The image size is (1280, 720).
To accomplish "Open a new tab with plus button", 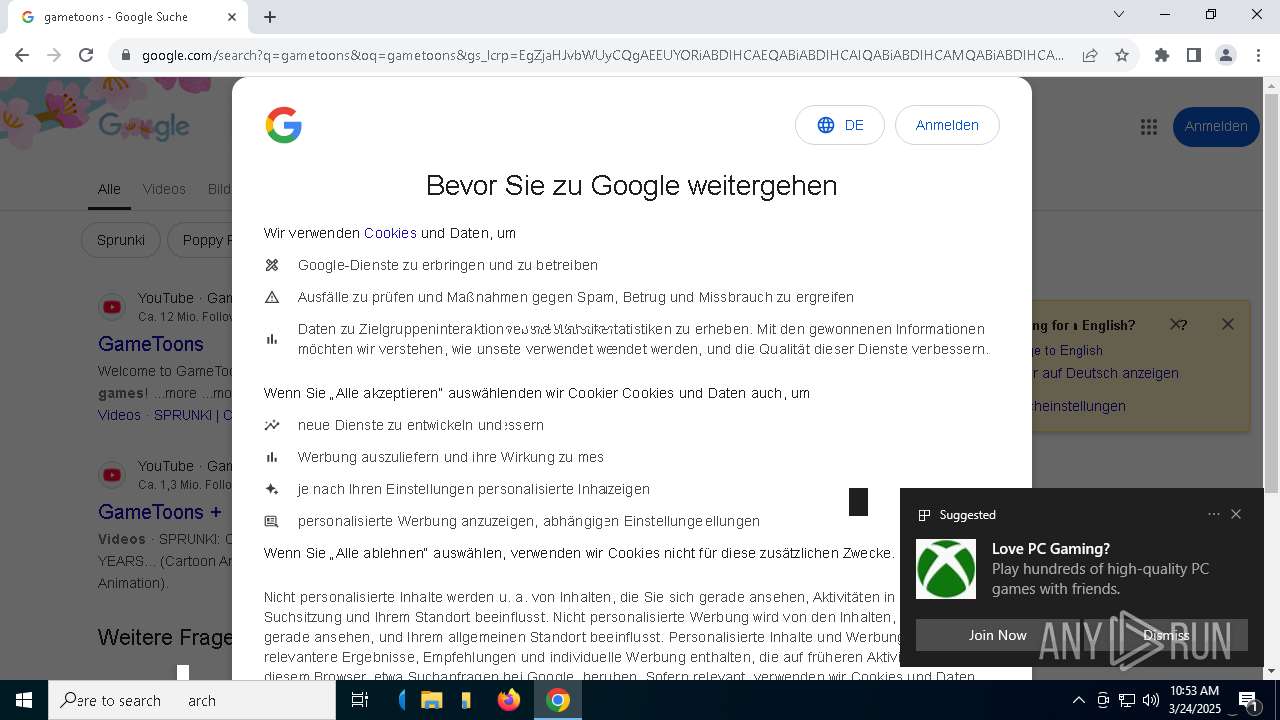I will point(270,17).
